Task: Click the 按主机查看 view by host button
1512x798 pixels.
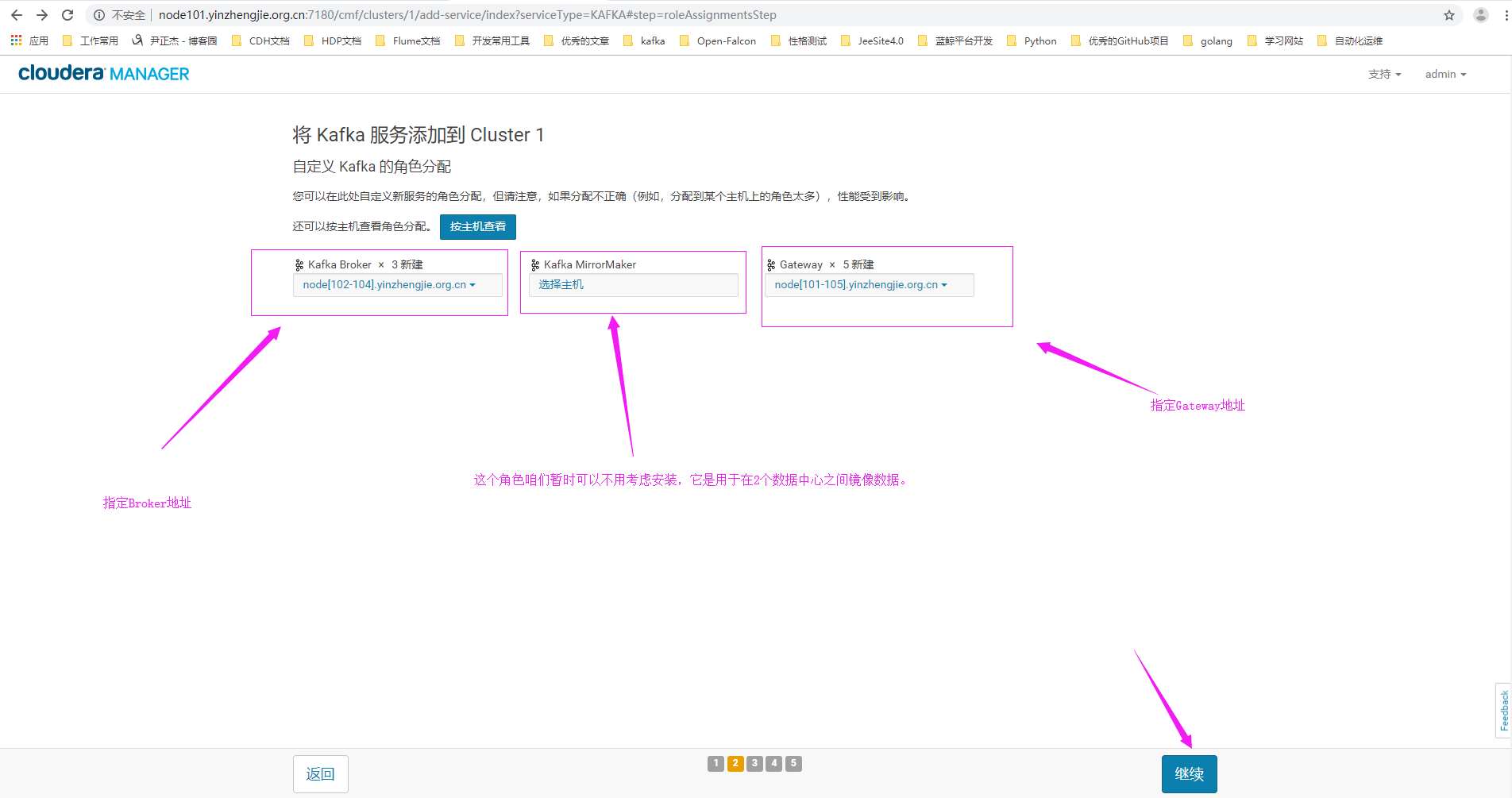Action: click(477, 227)
